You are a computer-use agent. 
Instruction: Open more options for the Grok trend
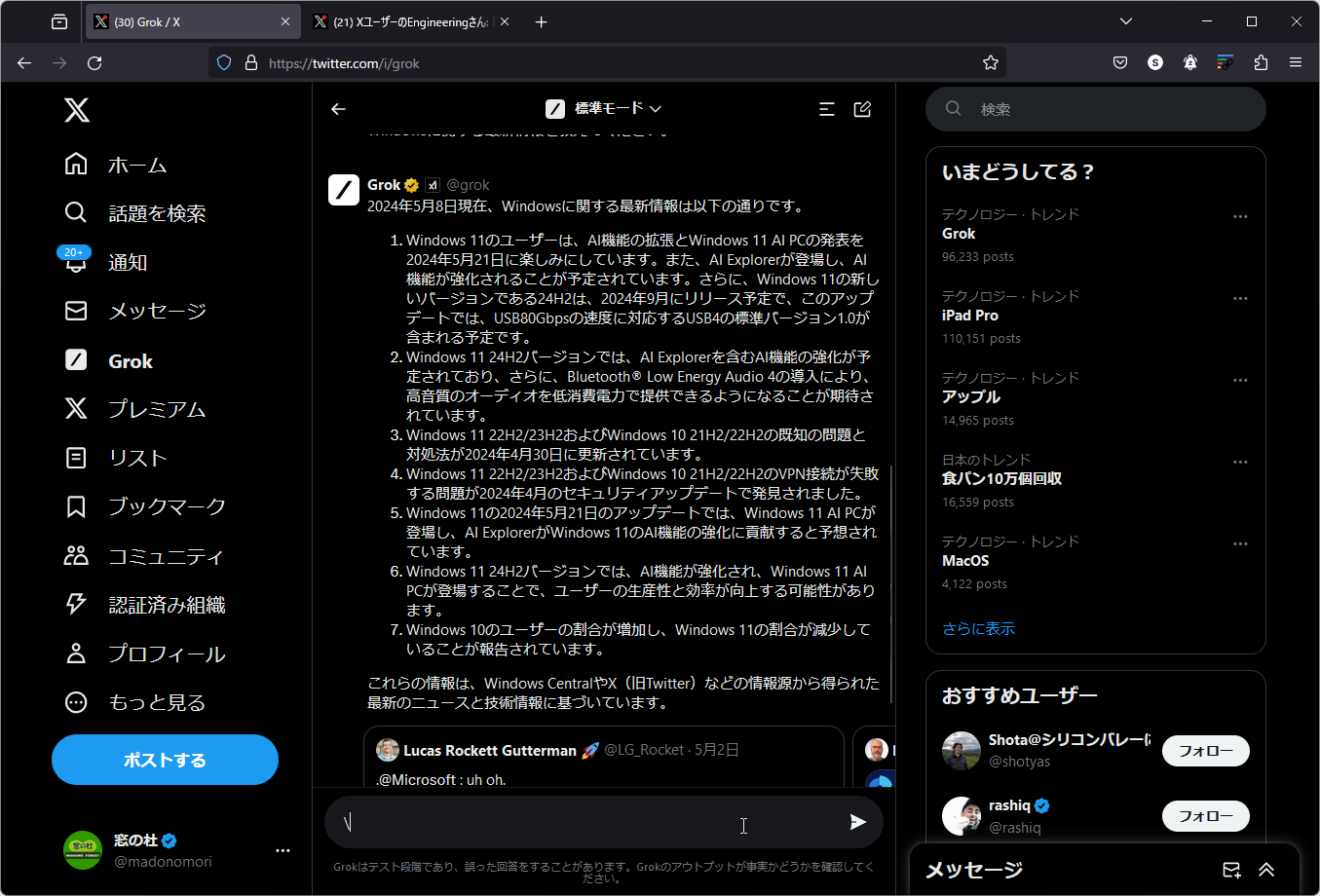point(1240,216)
